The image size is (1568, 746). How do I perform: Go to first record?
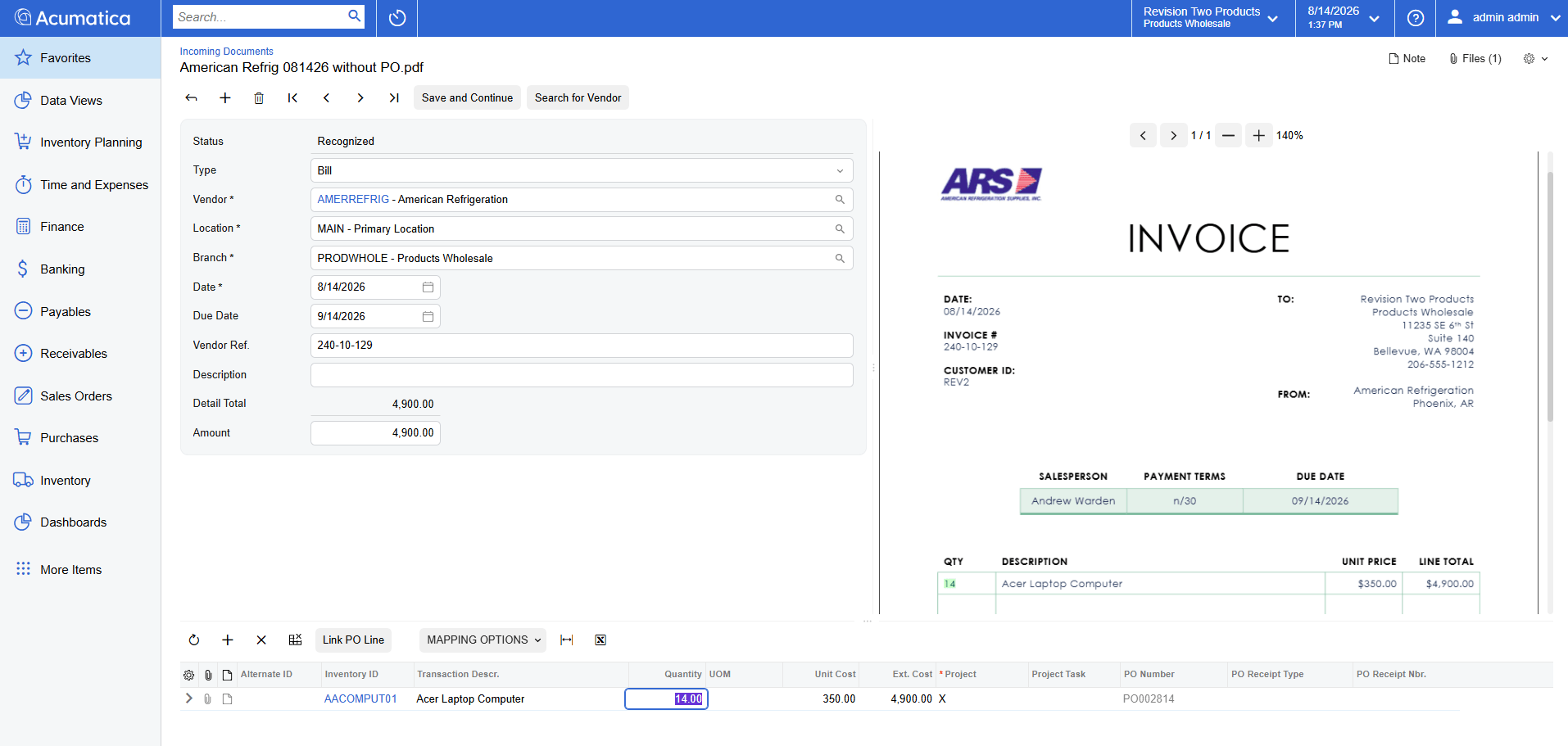[x=292, y=97]
